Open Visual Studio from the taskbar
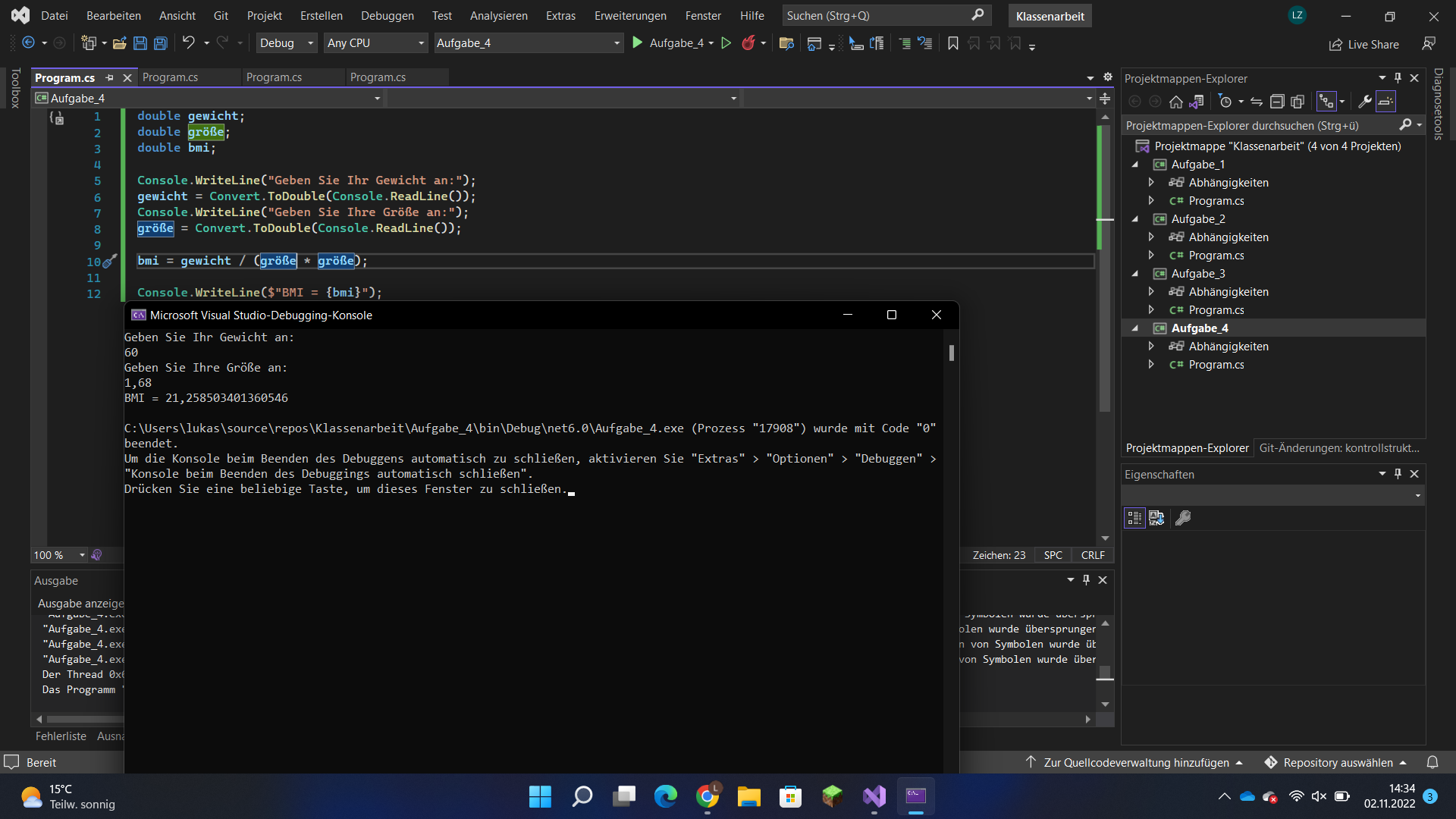 [x=874, y=797]
